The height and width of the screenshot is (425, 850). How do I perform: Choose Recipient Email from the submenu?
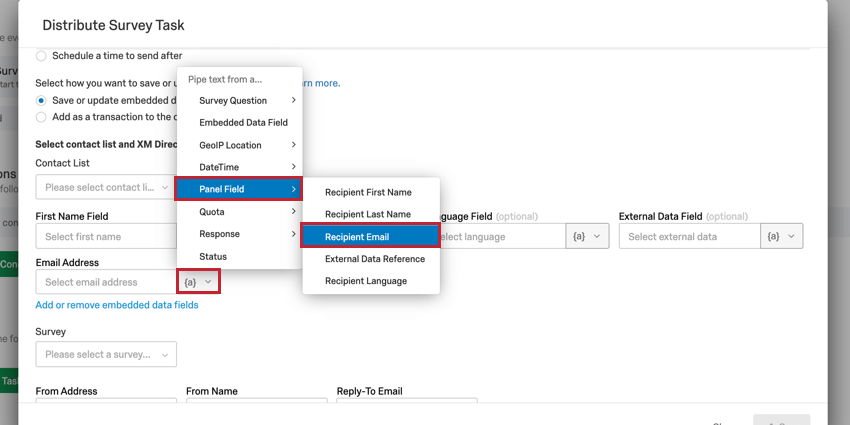(x=370, y=237)
